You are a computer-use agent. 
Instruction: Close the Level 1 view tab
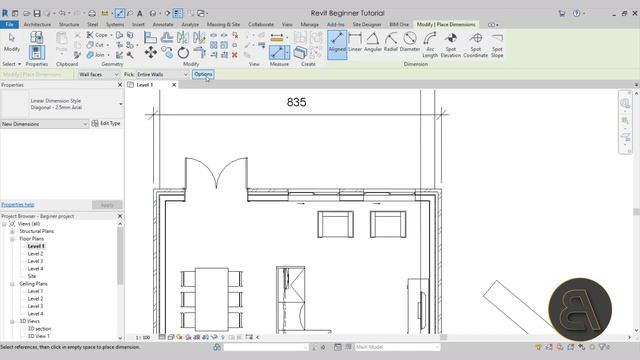click(174, 85)
